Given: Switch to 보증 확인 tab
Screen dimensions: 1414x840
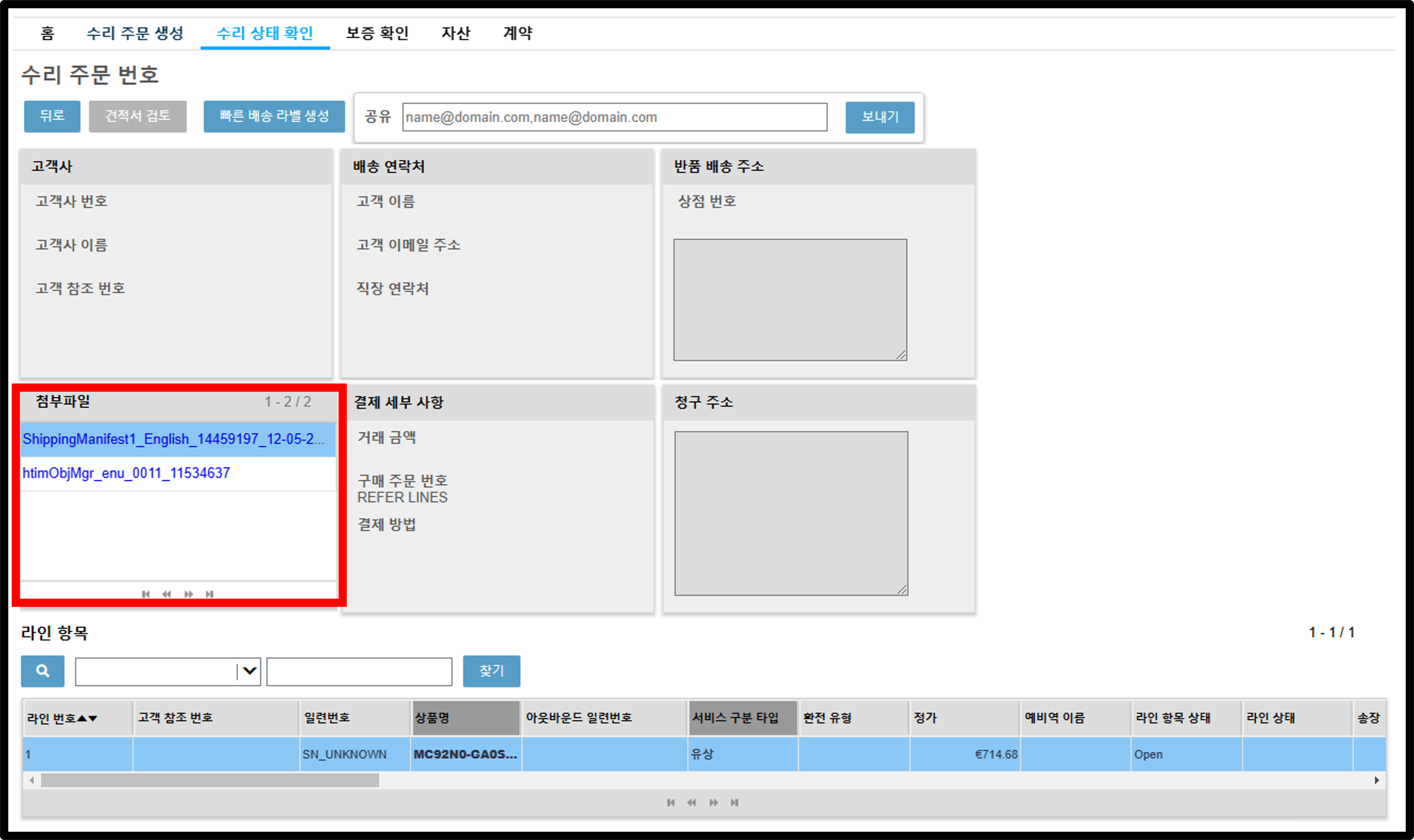Looking at the screenshot, I should (x=377, y=34).
